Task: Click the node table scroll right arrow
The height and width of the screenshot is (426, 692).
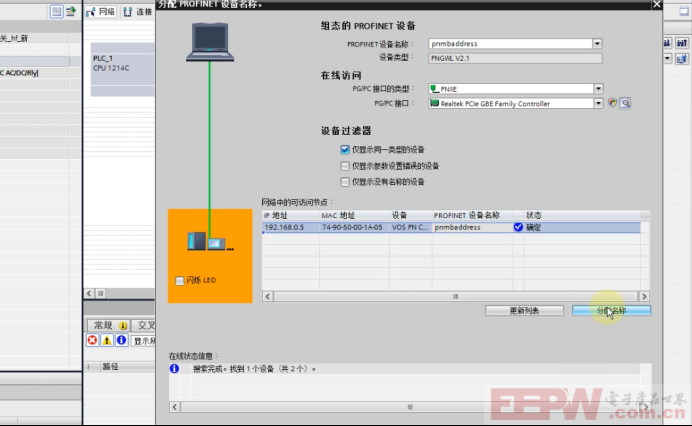Action: tap(644, 296)
